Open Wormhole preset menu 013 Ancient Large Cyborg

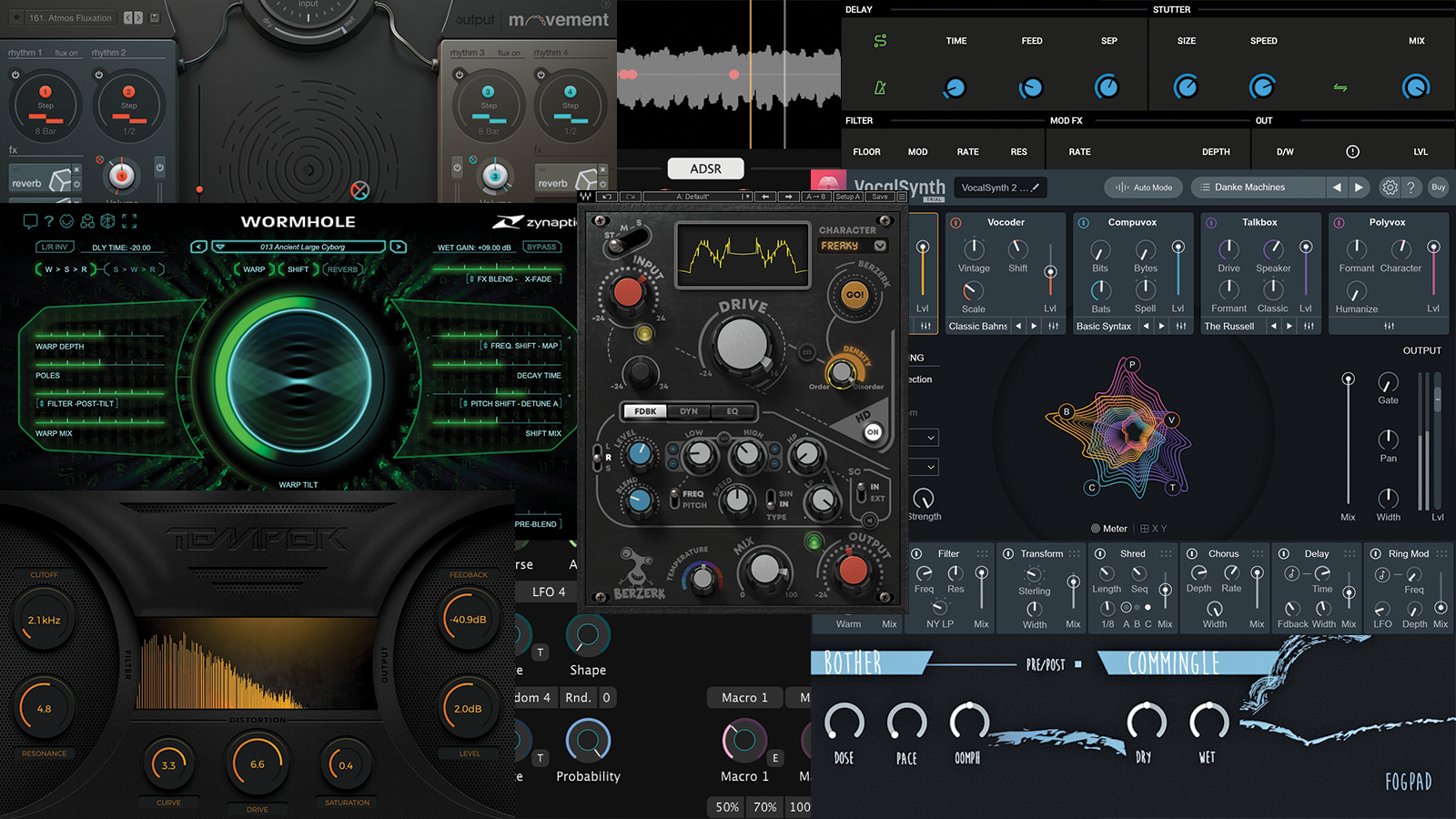[x=298, y=247]
